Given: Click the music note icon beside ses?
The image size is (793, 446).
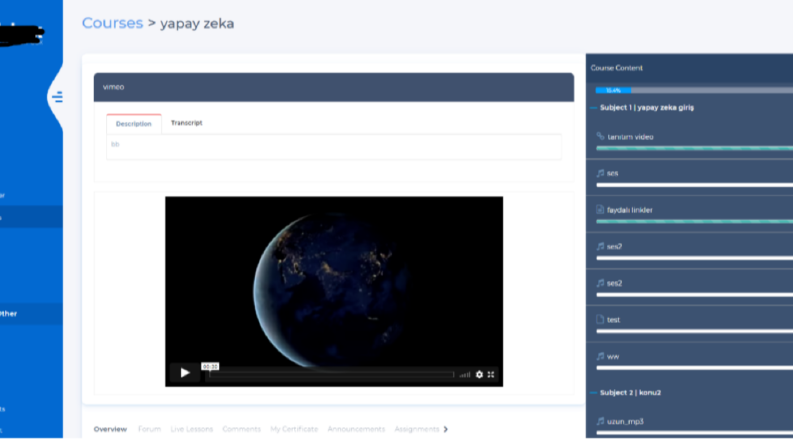Looking at the screenshot, I should tap(600, 246).
